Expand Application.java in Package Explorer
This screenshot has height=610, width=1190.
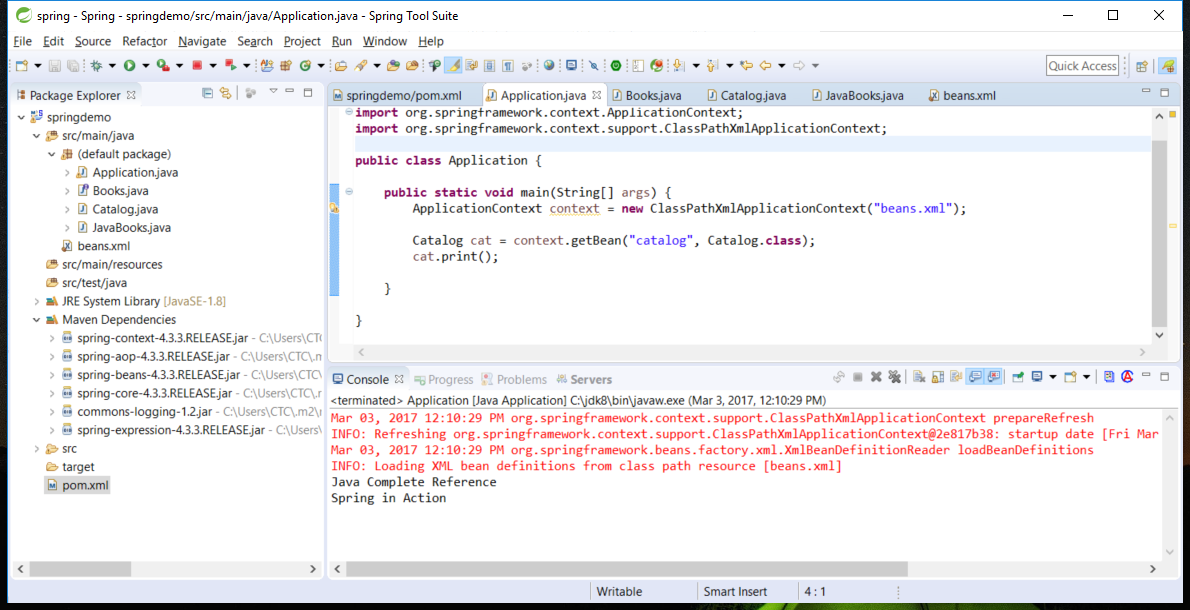click(x=67, y=173)
